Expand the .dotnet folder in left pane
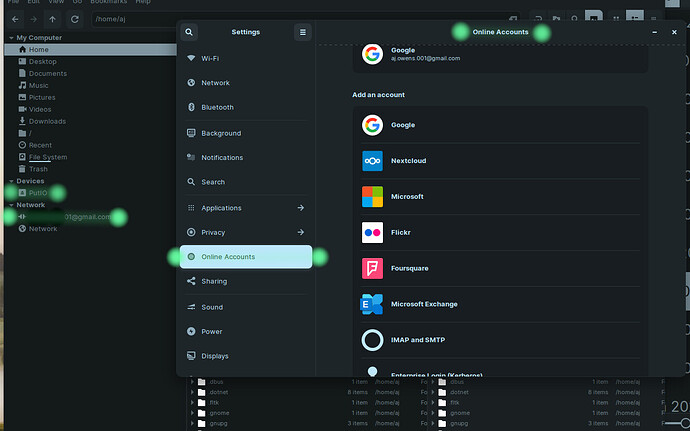The width and height of the screenshot is (690, 431). (192, 392)
